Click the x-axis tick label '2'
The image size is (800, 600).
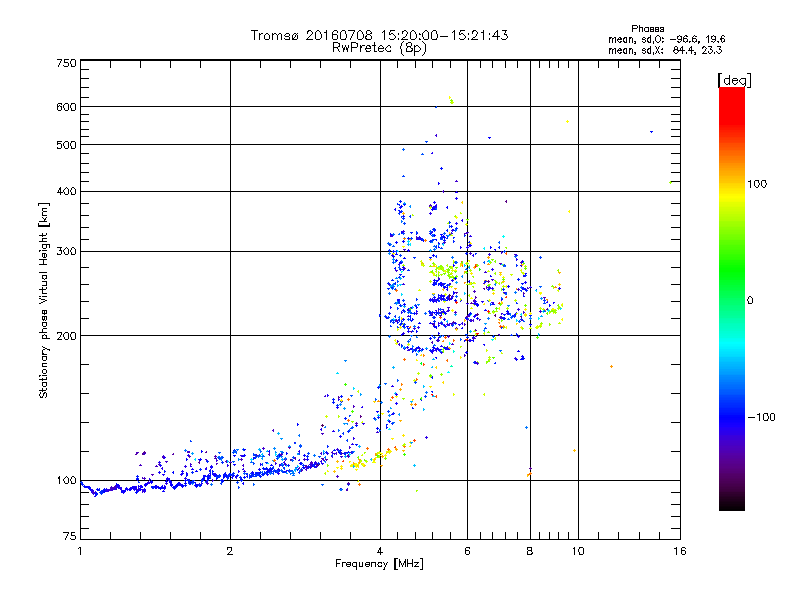pos(230,551)
